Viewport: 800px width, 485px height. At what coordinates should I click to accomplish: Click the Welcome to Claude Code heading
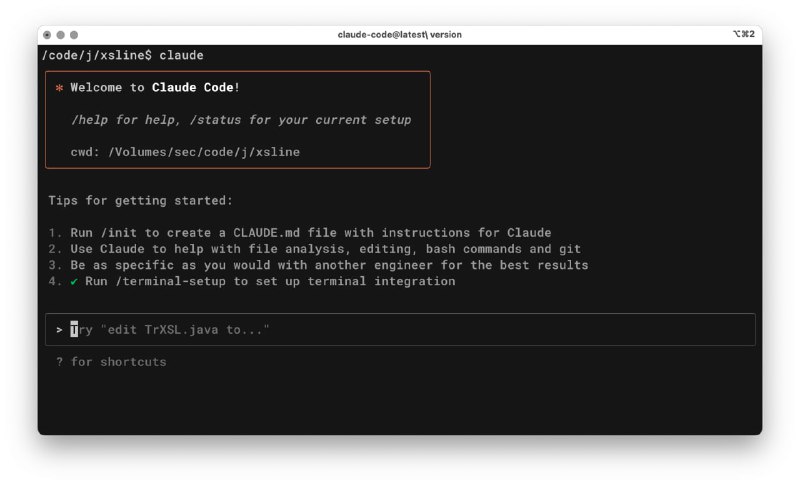155,88
